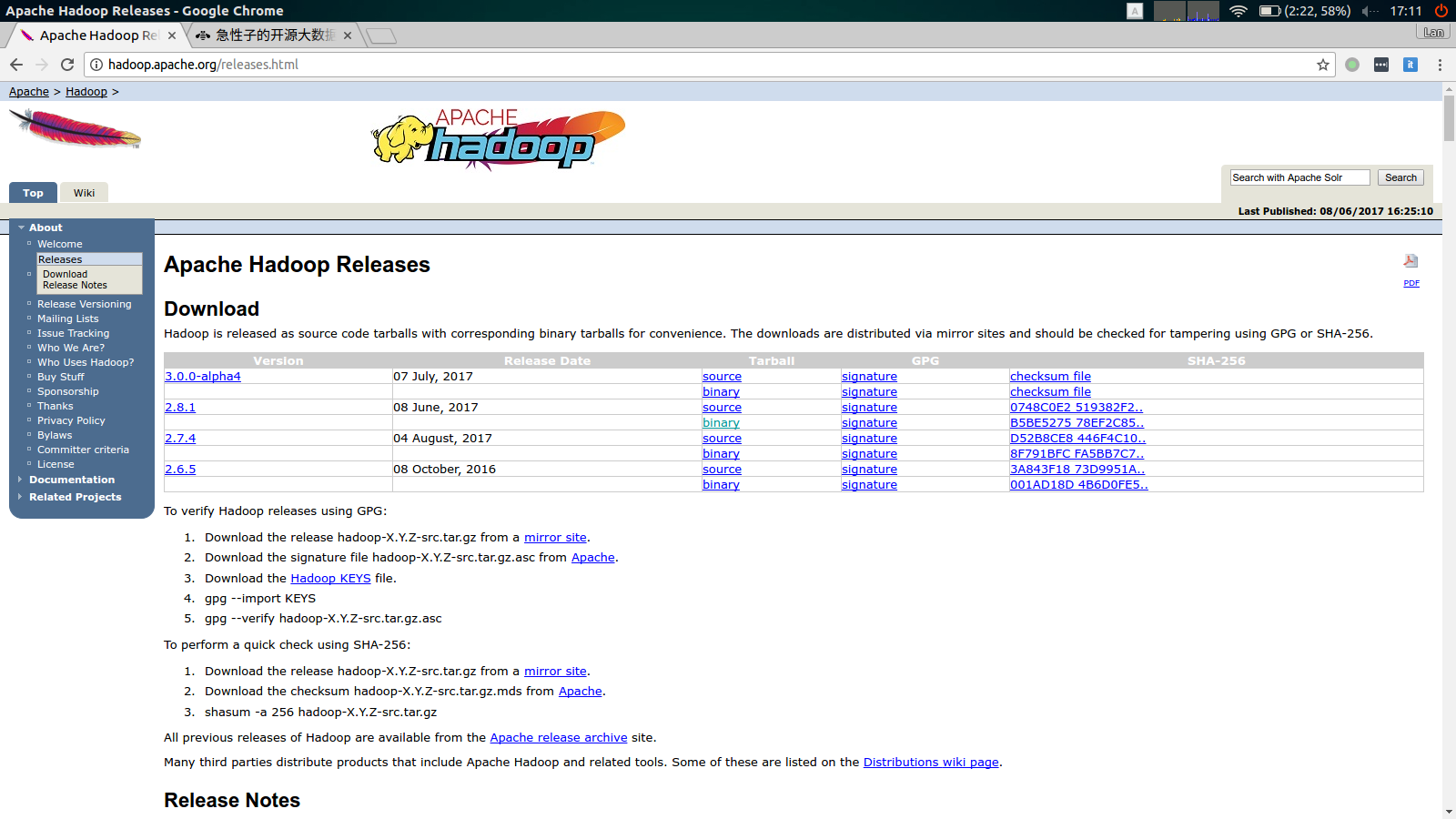Open Issue Tracking in sidebar
The image size is (1456, 819).
click(73, 333)
